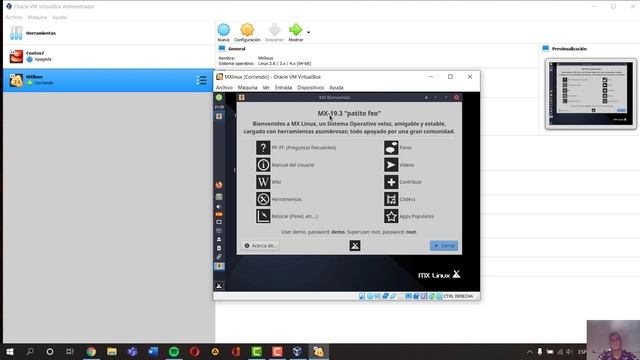Screen dimensions: 640x360
Task: Click the Acerca de... button
Action: pos(260,246)
